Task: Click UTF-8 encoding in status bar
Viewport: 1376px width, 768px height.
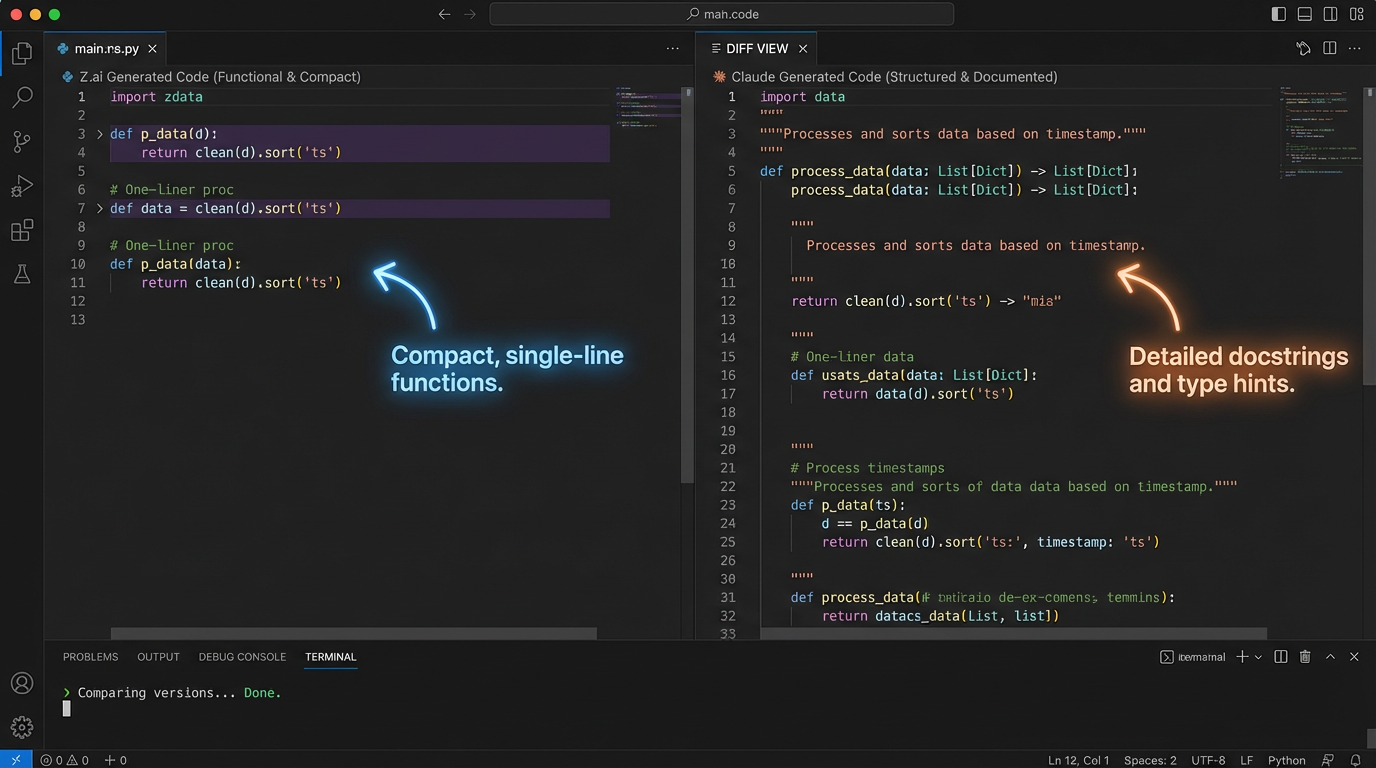Action: point(1208,760)
